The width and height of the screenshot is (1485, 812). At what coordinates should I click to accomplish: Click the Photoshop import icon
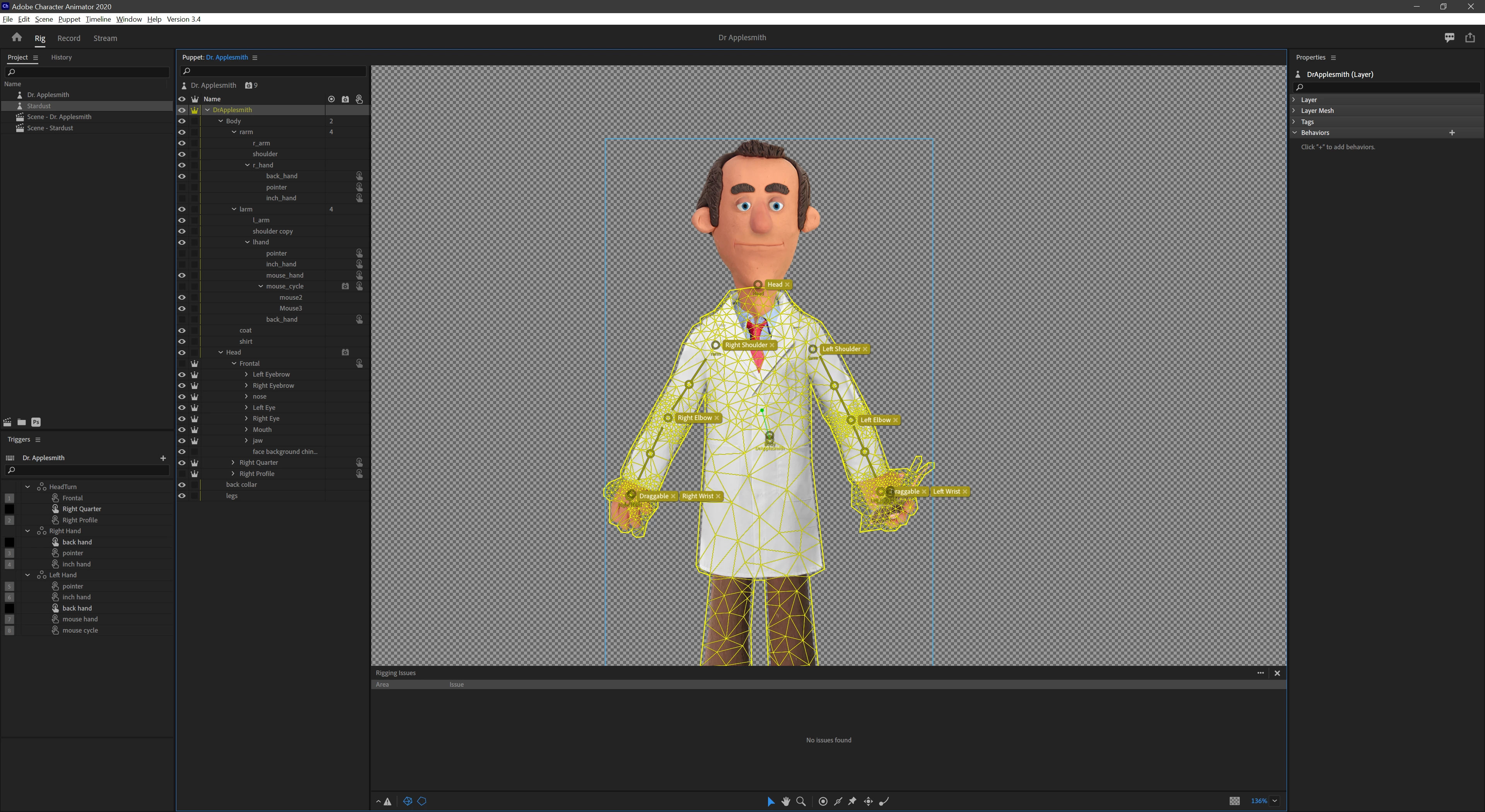(36, 422)
